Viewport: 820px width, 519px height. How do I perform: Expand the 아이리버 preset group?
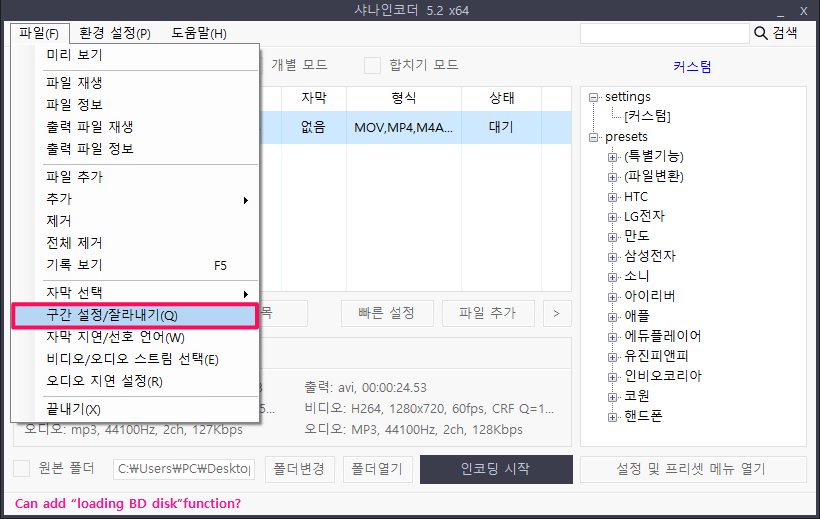612,297
